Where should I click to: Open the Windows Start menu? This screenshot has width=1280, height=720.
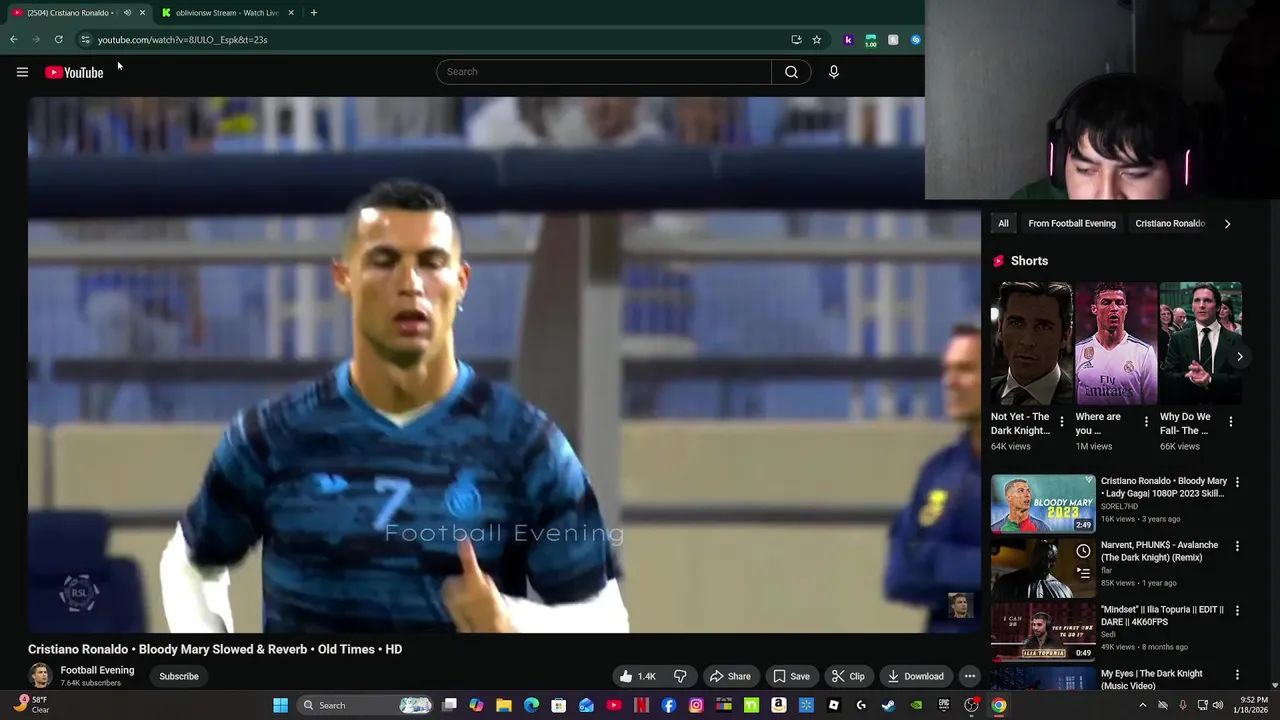pos(281,706)
